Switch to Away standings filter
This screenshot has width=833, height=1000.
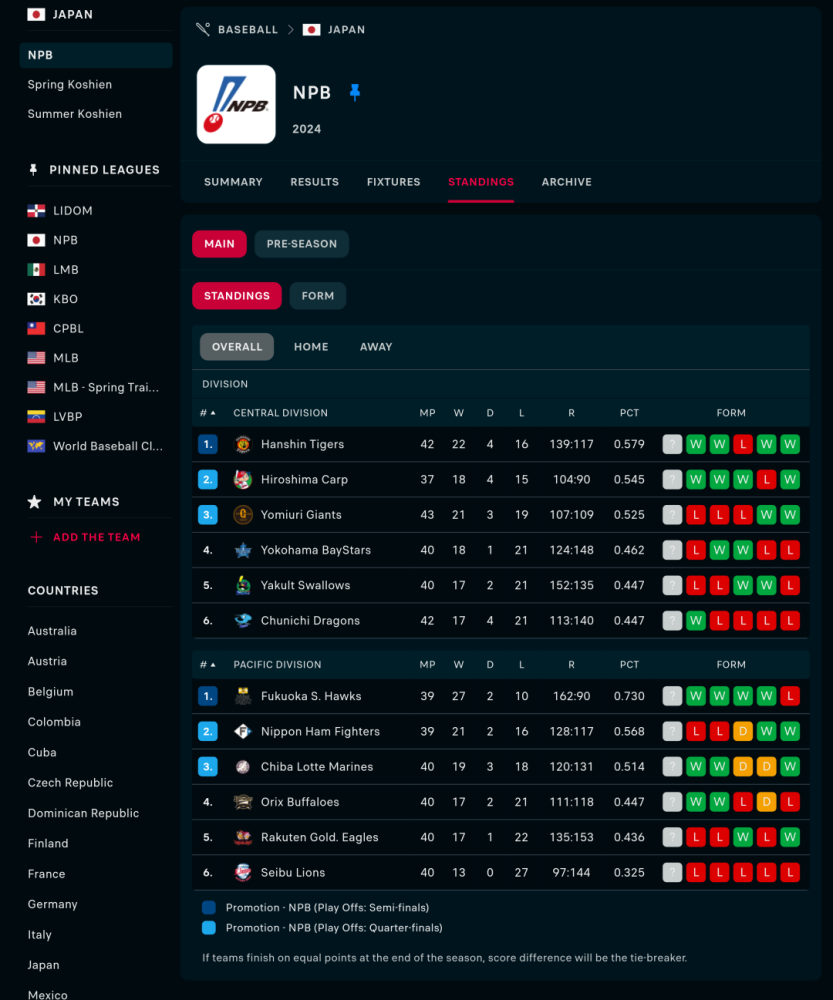tap(376, 347)
